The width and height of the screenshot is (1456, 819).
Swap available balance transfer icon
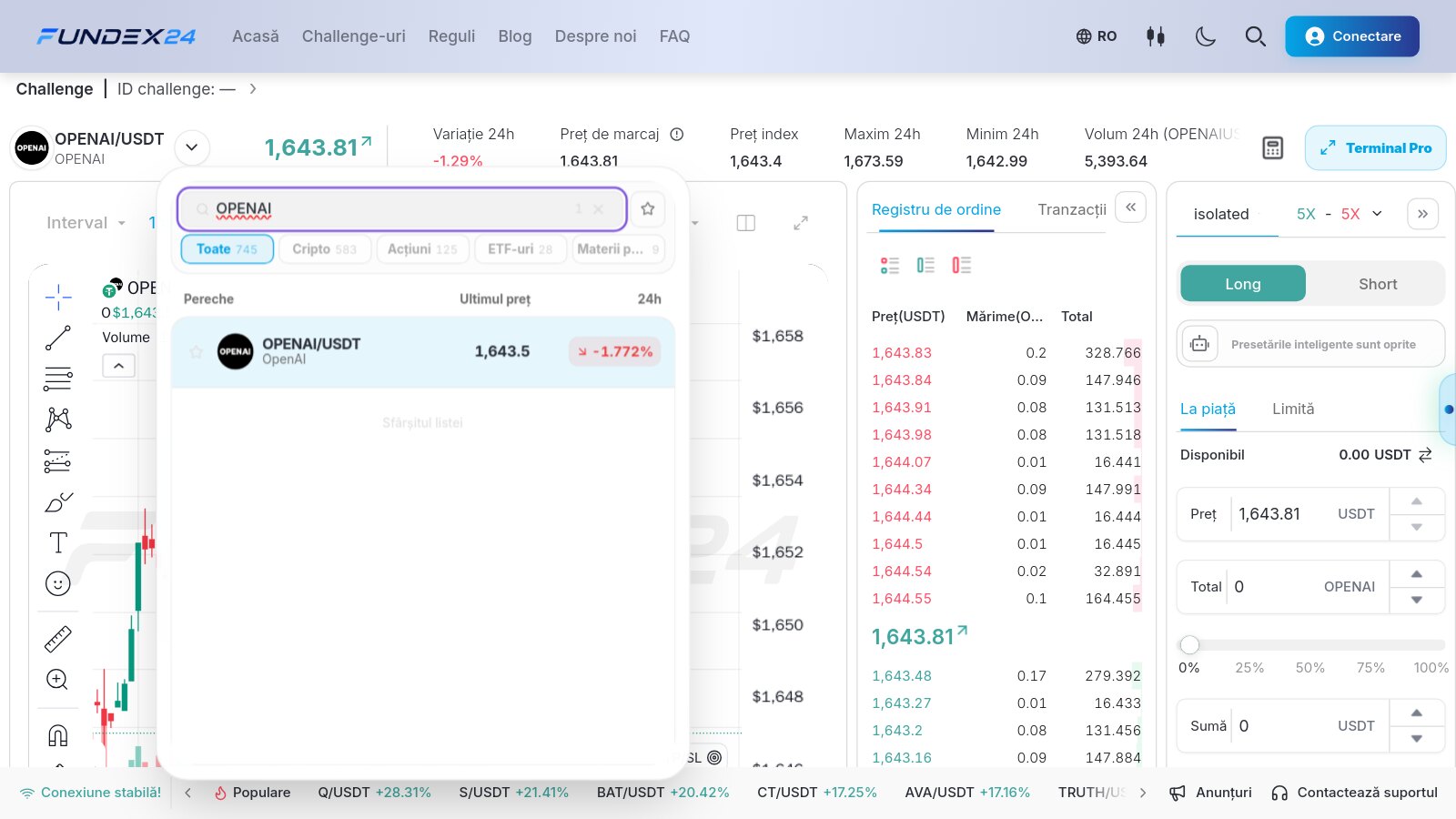1425,455
